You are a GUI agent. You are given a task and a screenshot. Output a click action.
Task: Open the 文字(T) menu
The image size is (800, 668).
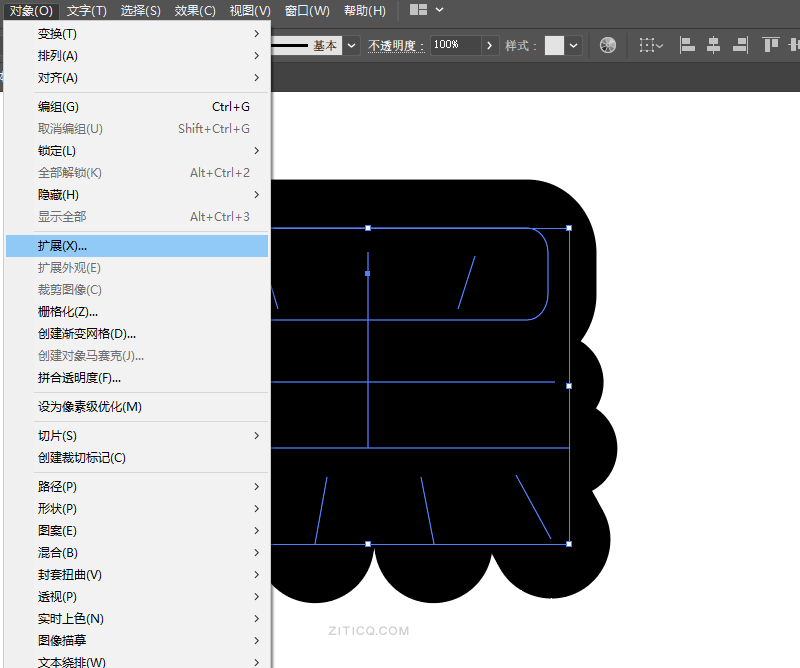(x=86, y=10)
